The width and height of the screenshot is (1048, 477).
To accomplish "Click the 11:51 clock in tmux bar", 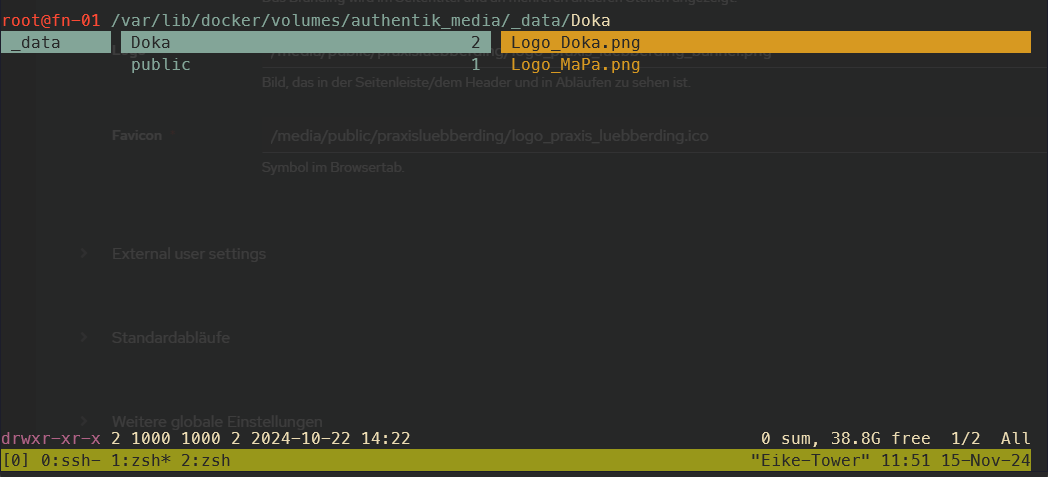I will point(901,461).
